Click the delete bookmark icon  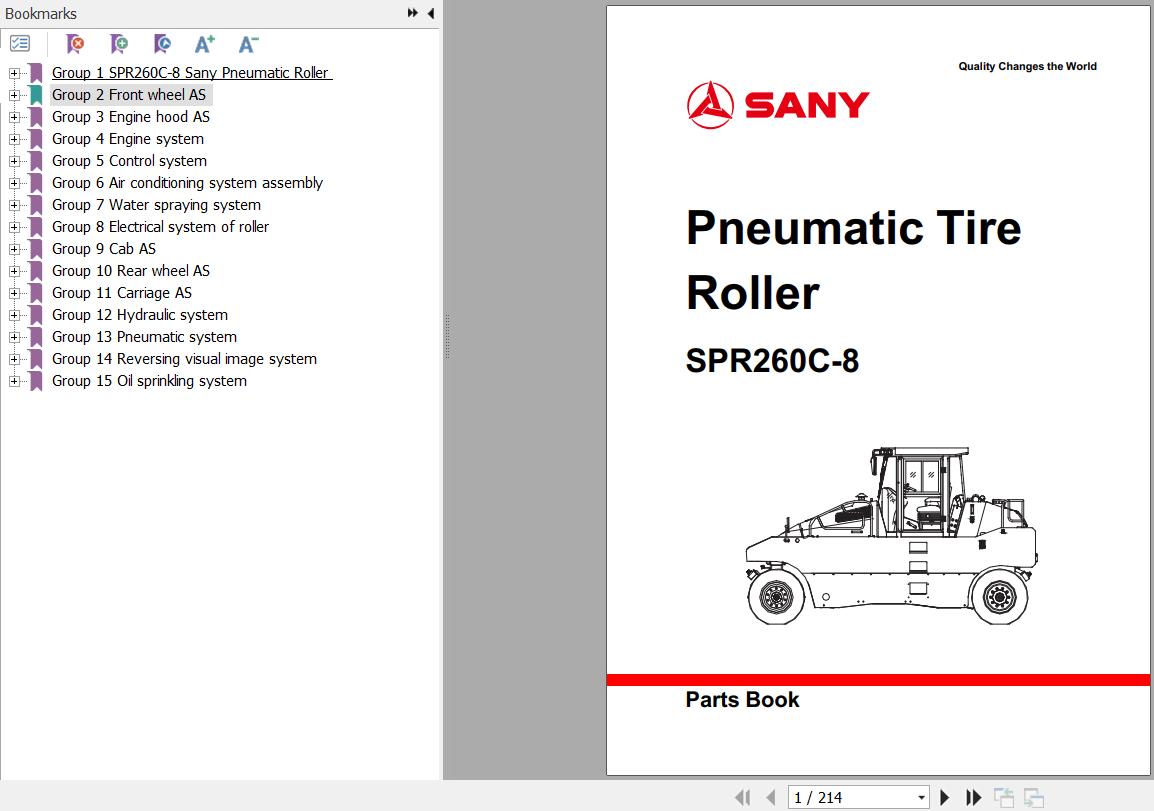(75, 44)
